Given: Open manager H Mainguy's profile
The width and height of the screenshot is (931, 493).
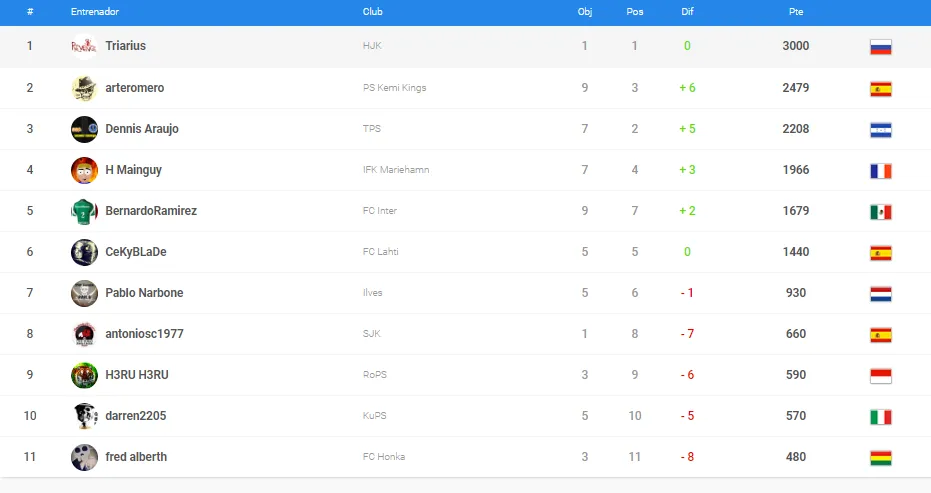Looking at the screenshot, I should pyautogui.click(x=134, y=170).
